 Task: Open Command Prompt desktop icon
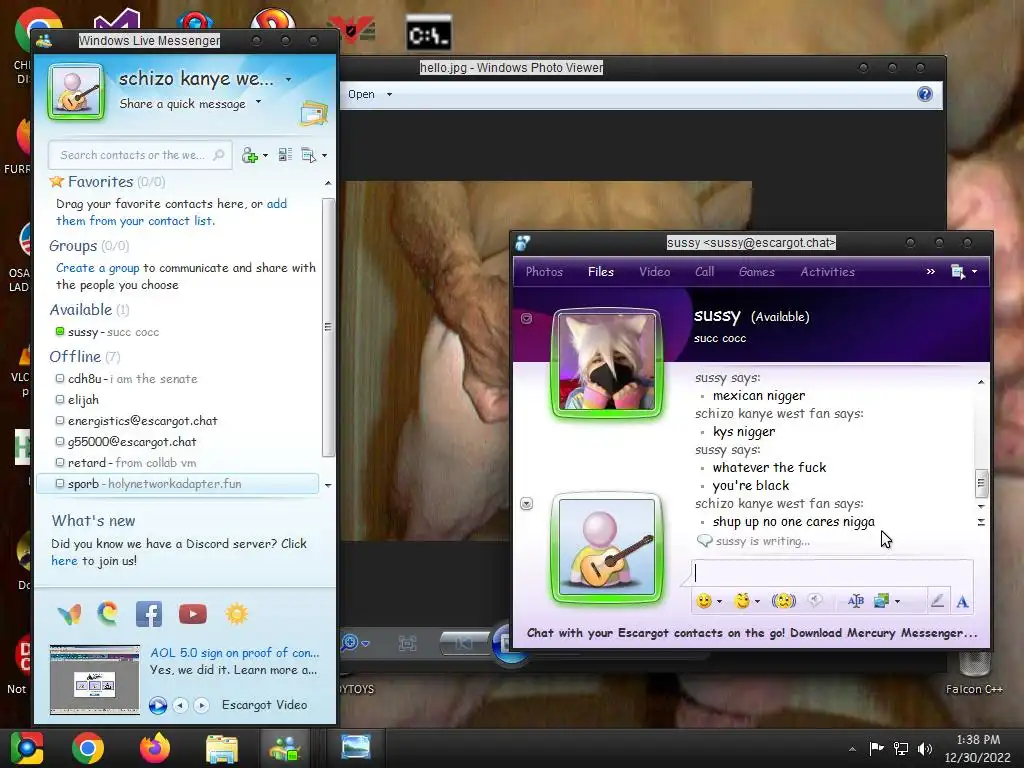[428, 33]
